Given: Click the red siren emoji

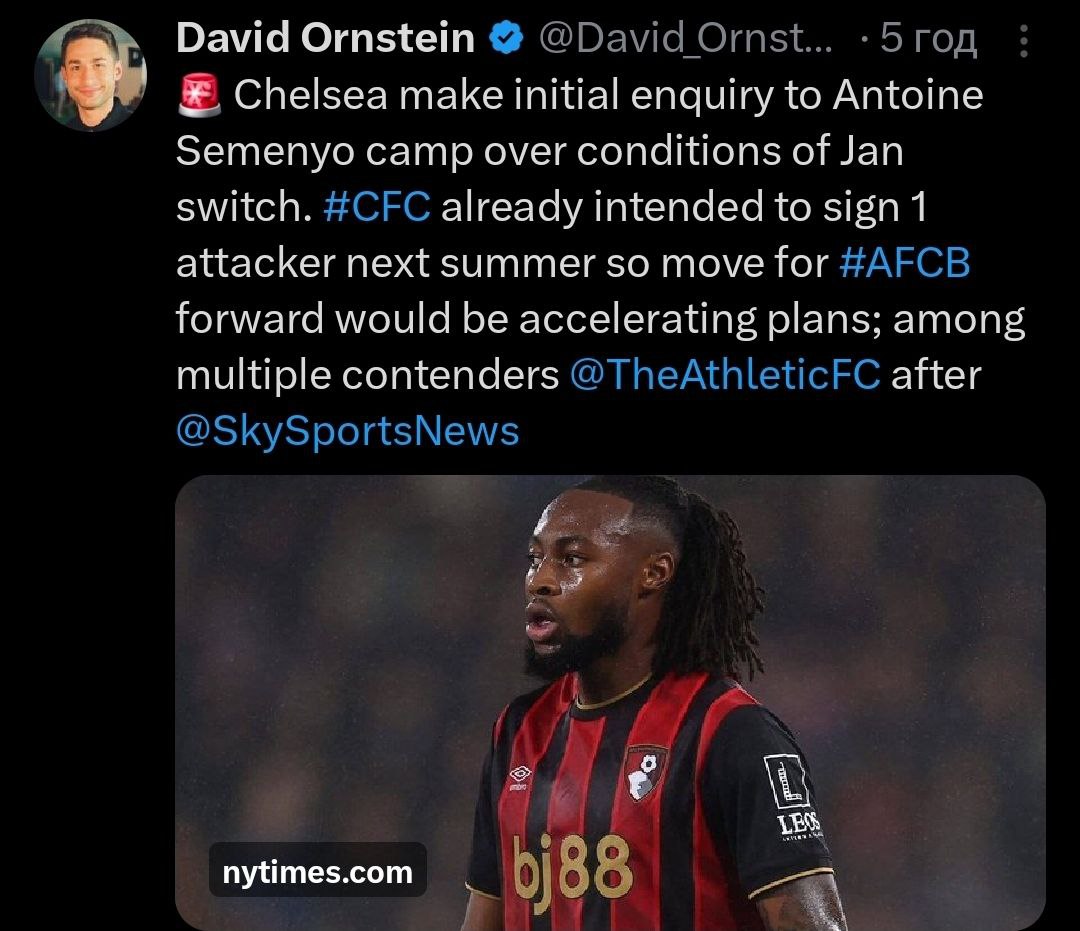Looking at the screenshot, I should click(199, 94).
